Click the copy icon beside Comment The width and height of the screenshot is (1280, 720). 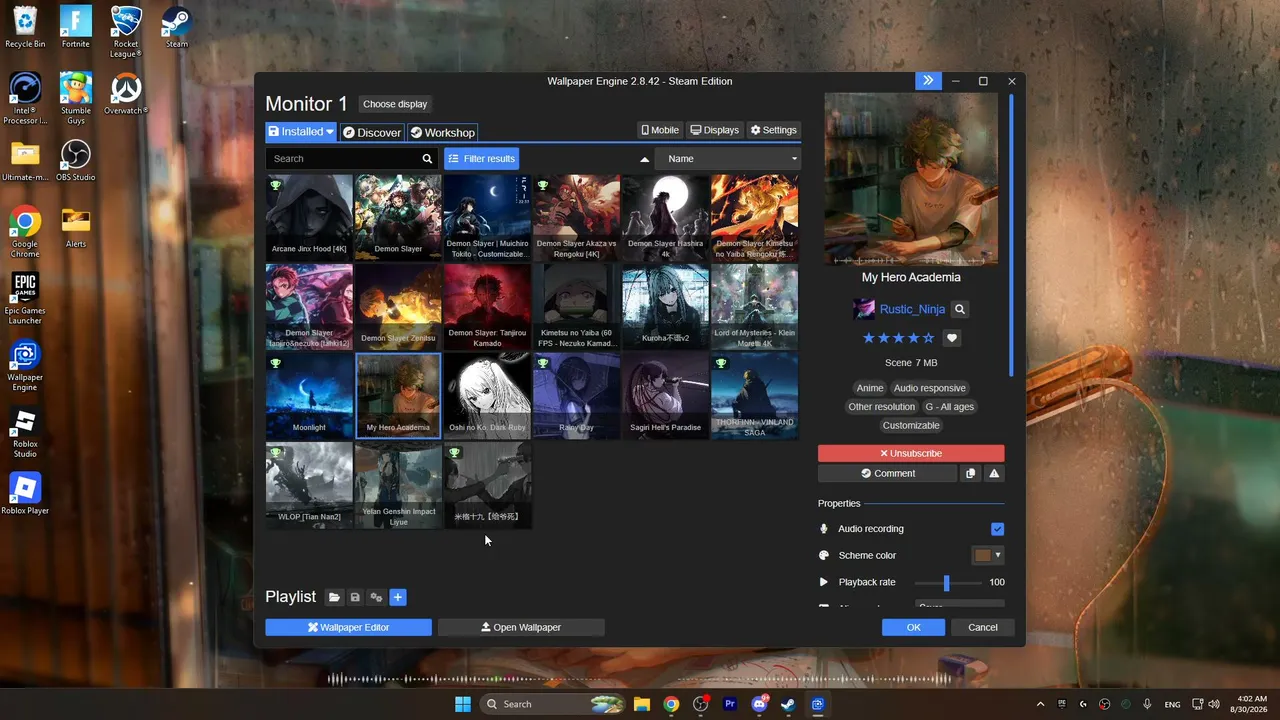coord(970,473)
